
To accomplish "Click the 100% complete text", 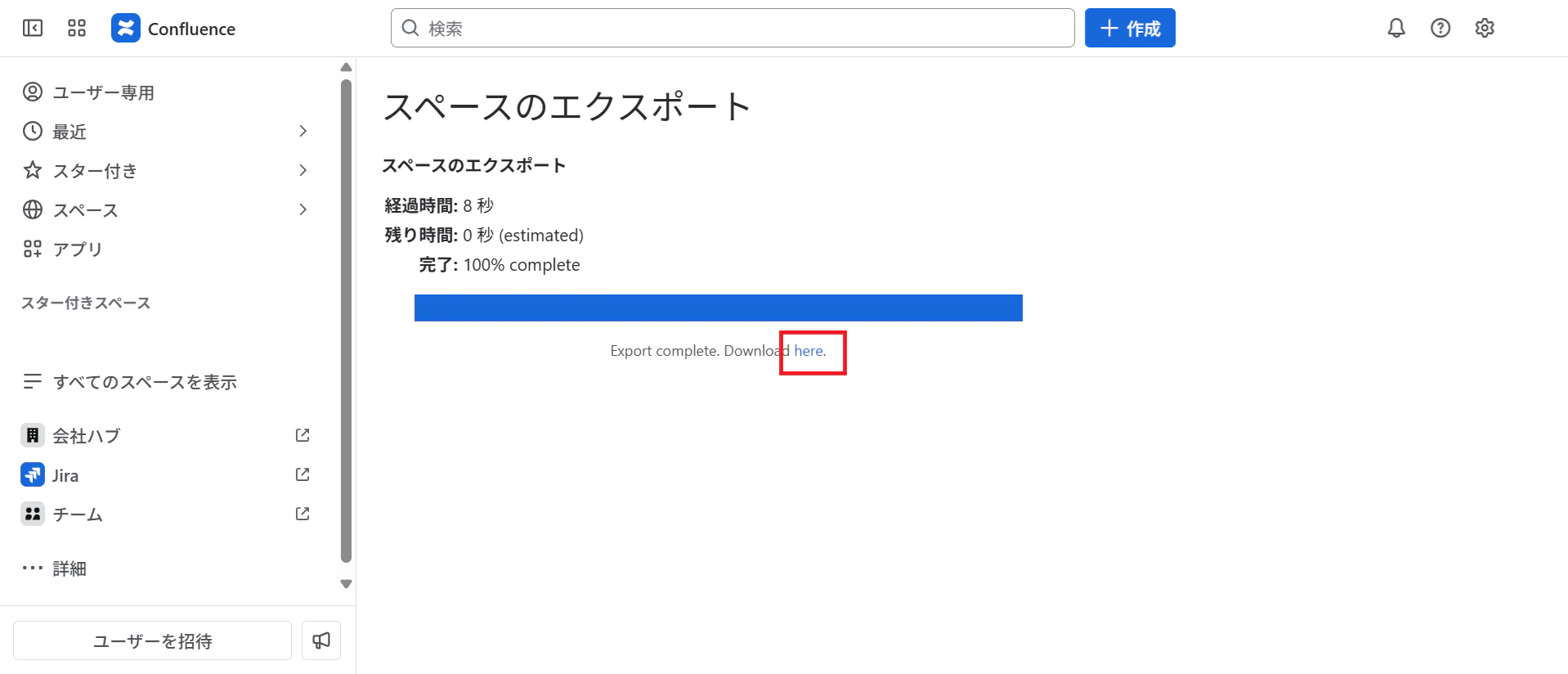I will [522, 265].
